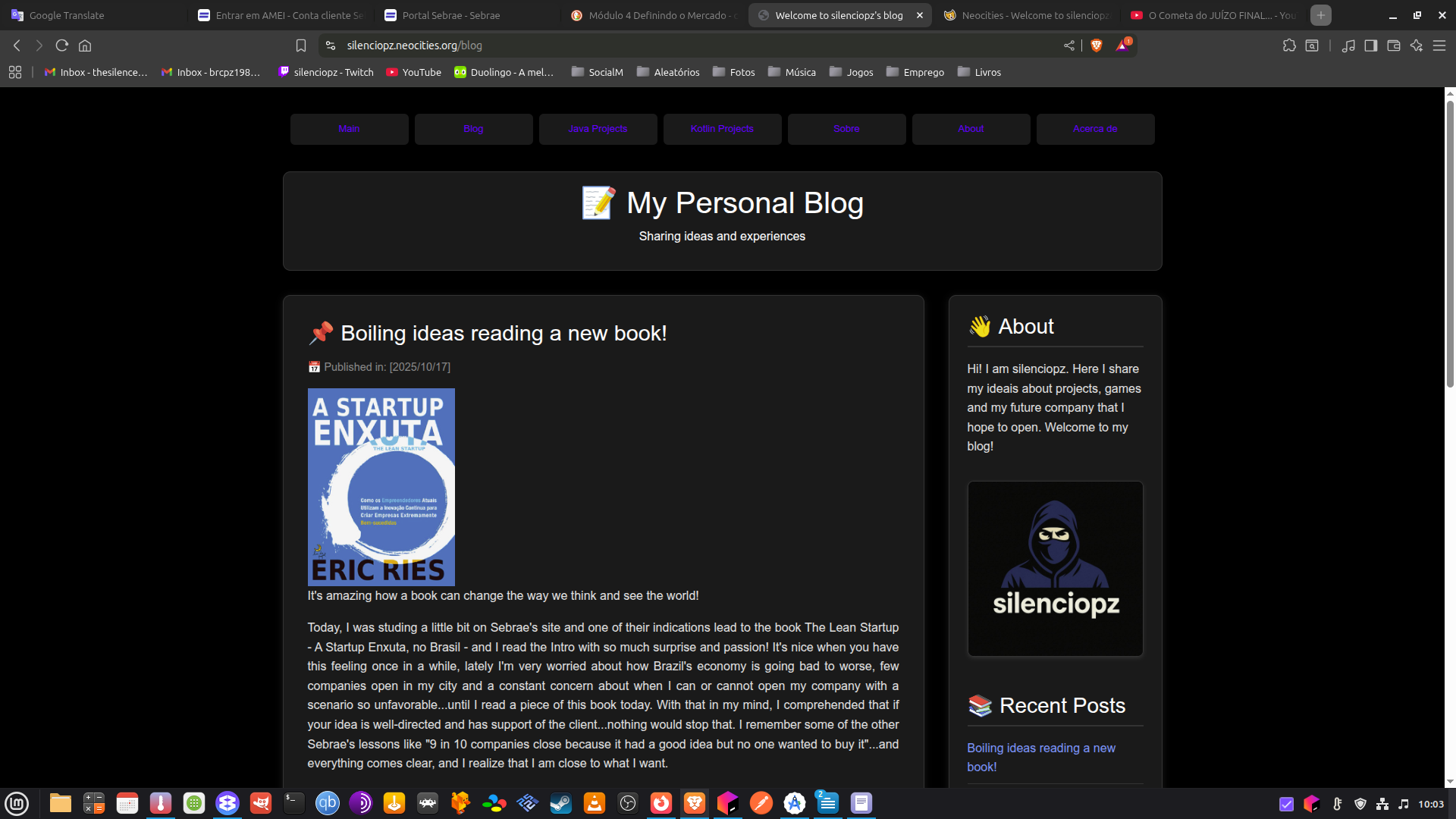Expand the Emprego bookmarks folder
This screenshot has width=1456, height=819.
click(x=915, y=72)
